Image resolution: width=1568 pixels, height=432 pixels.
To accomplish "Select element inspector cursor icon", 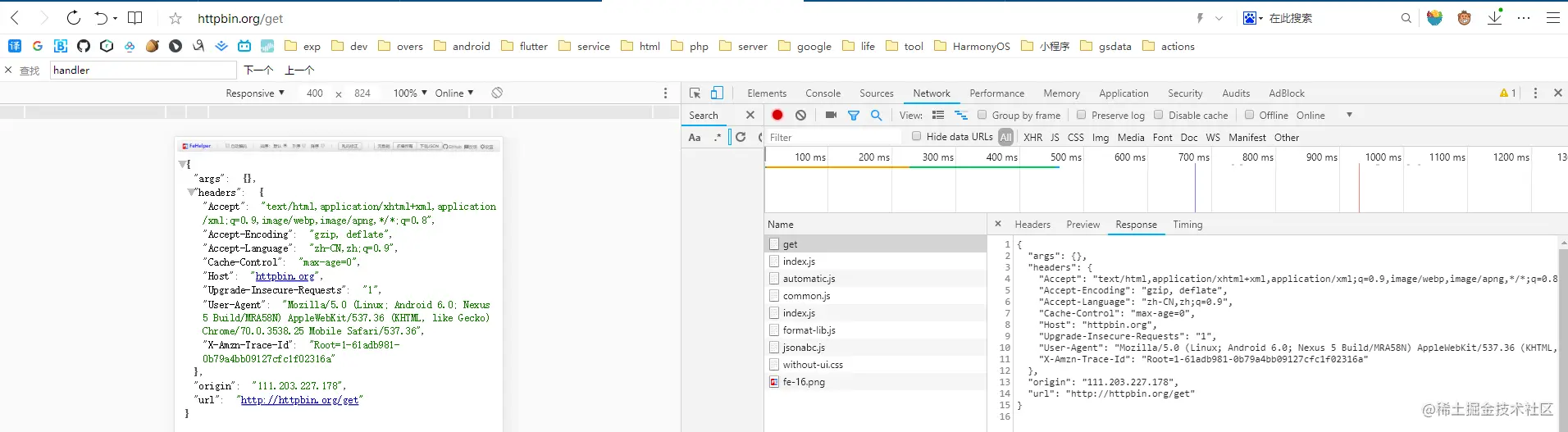I will pyautogui.click(x=695, y=93).
